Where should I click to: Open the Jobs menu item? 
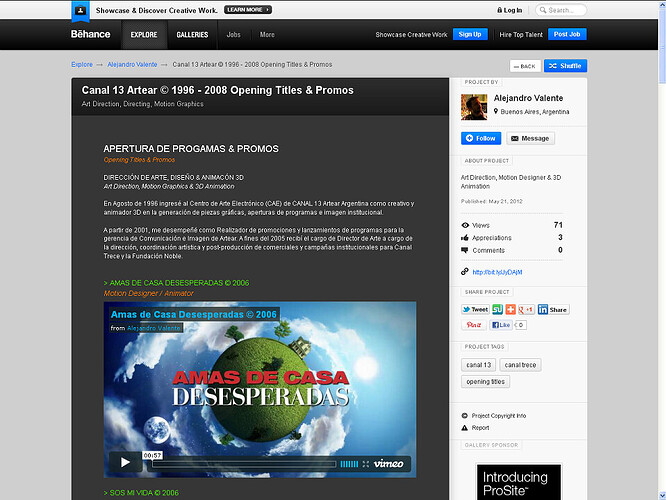[234, 35]
